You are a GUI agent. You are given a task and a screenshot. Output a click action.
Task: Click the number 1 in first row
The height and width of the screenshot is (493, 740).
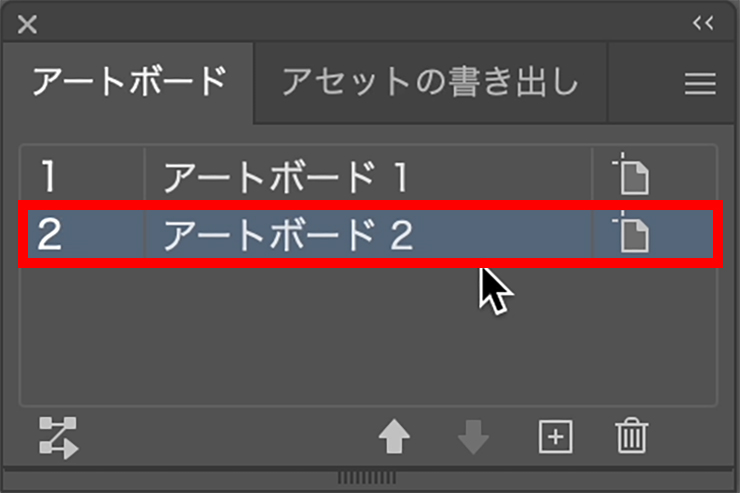pyautogui.click(x=48, y=175)
